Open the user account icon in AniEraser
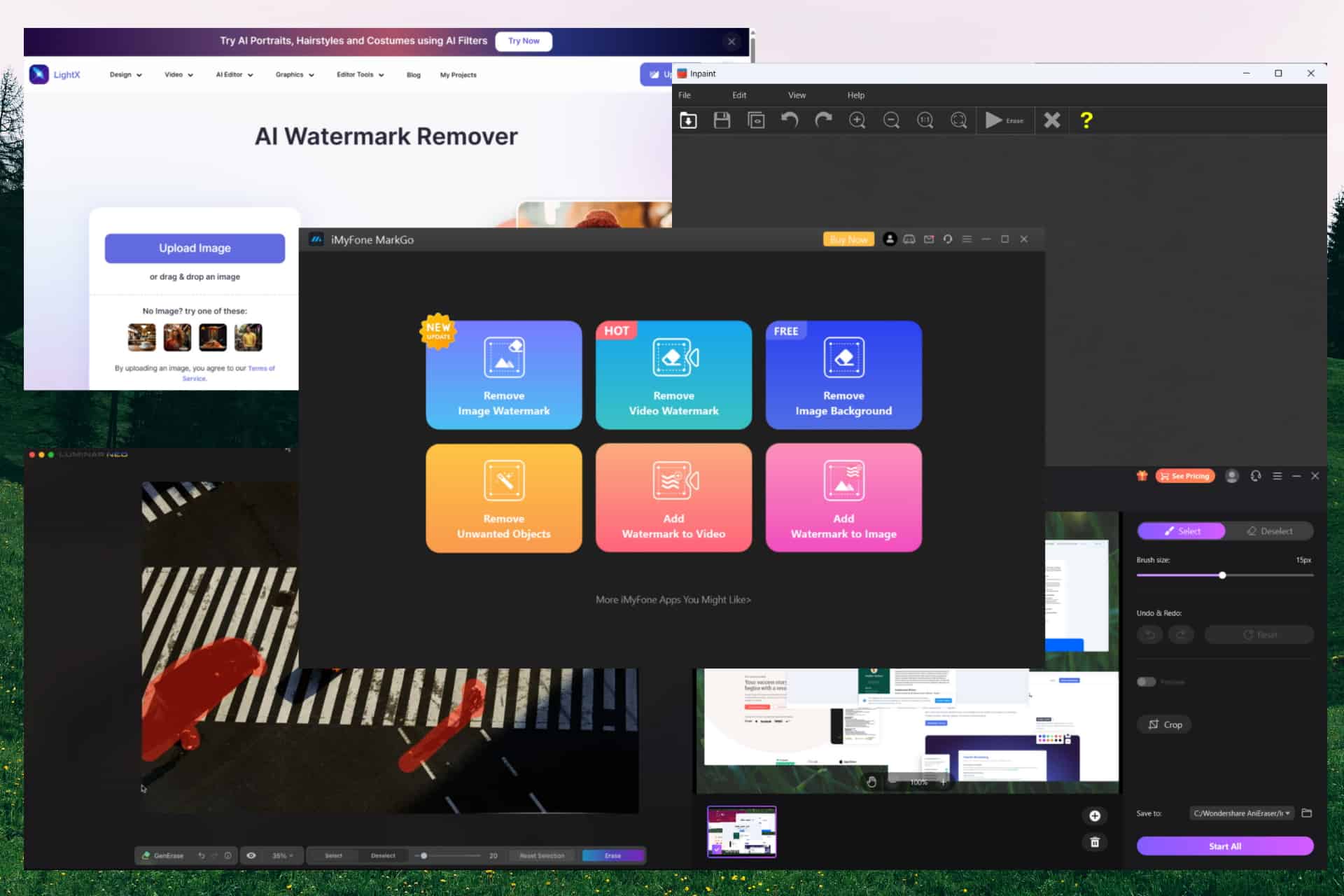Image resolution: width=1344 pixels, height=896 pixels. 1232,476
